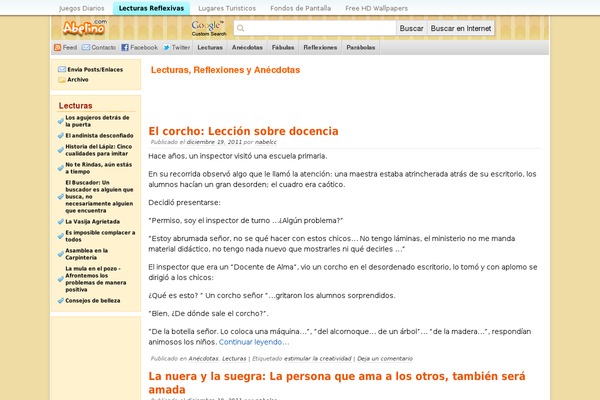
Task: Click the author nabelcc of El corcho post
Action: [266, 142]
